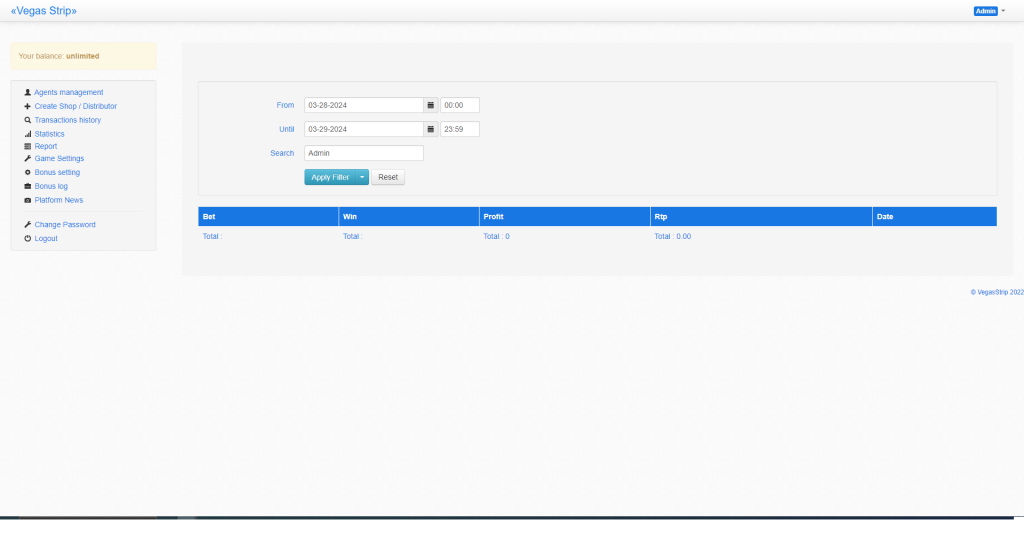Screen dimensions: 1024x560
Task: Expand the Apply Filter dropdown arrow
Action: [362, 177]
